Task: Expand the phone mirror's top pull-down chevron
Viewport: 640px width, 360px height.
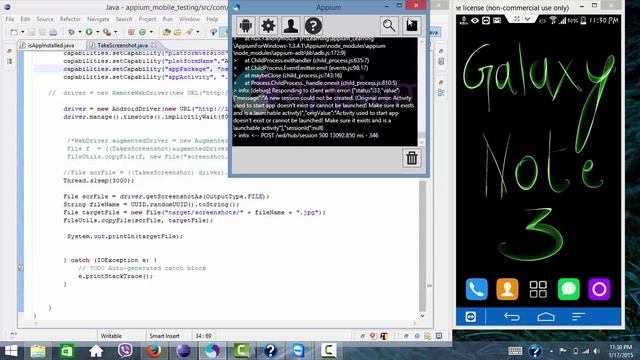Action: (527, 19)
